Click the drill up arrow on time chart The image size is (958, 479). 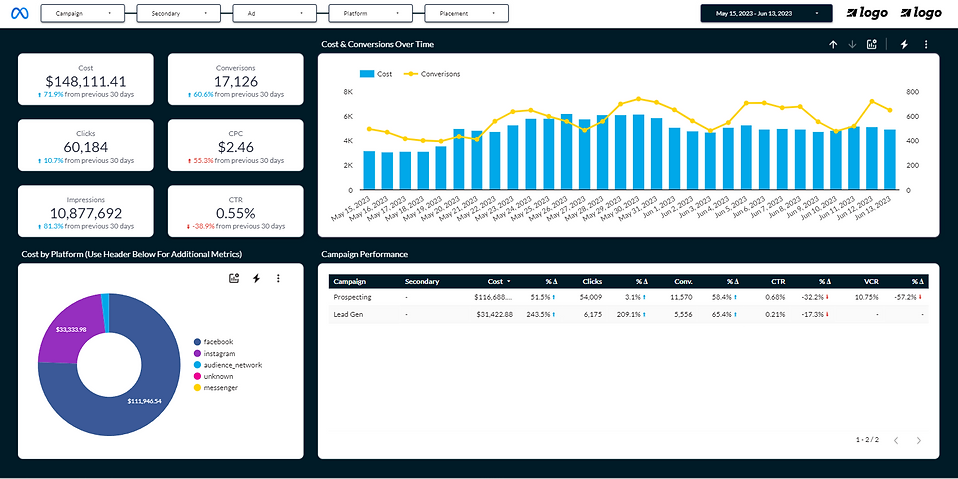tap(833, 45)
